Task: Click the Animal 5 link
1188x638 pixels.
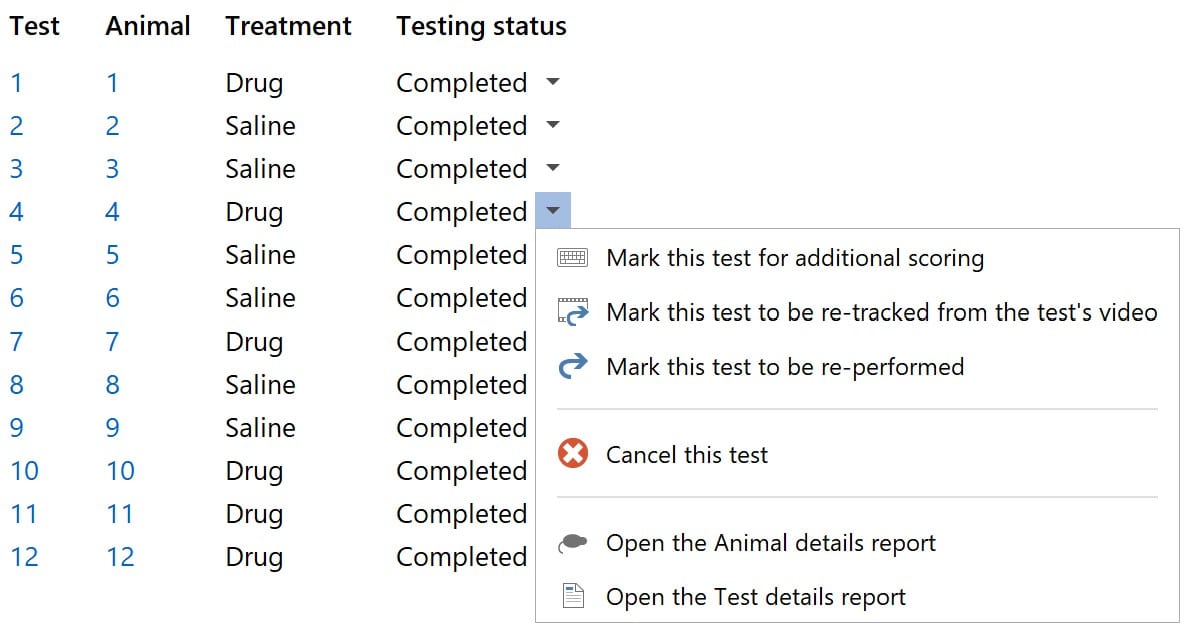Action: coord(112,255)
